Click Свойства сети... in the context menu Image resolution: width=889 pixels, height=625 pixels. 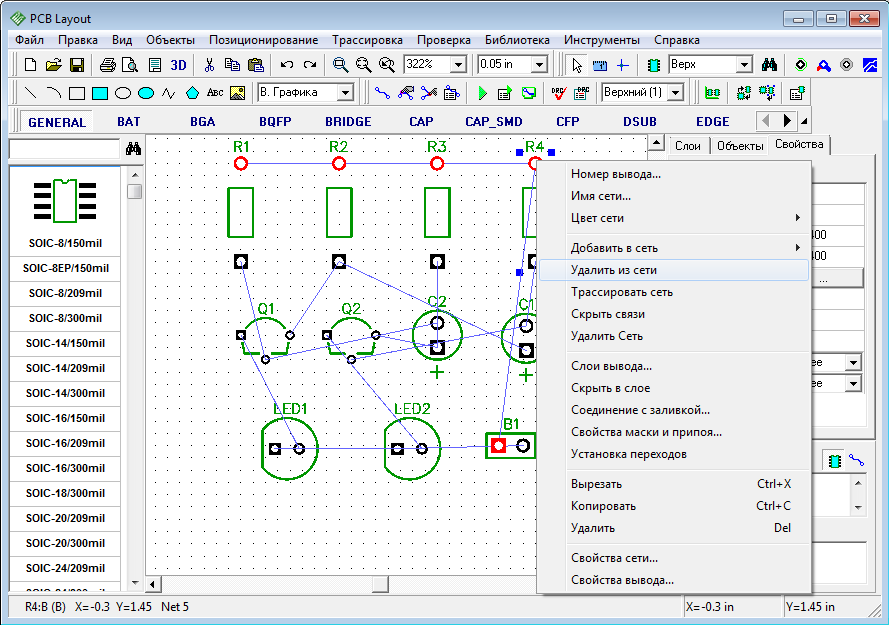click(674, 558)
